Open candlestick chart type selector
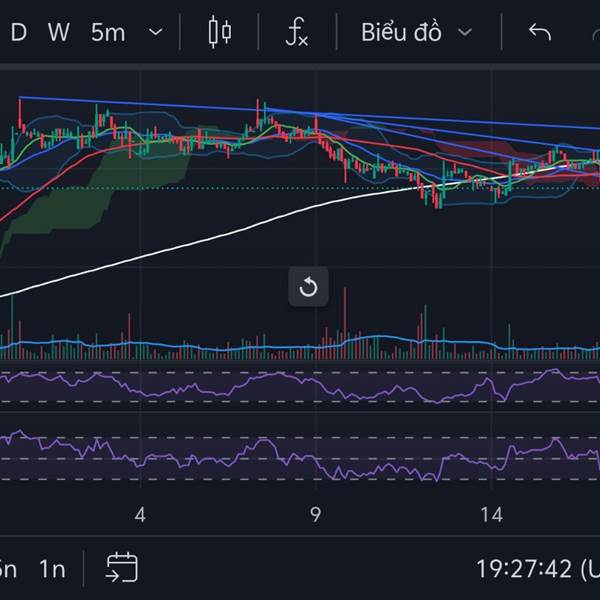This screenshot has height=600, width=600. pos(220,32)
